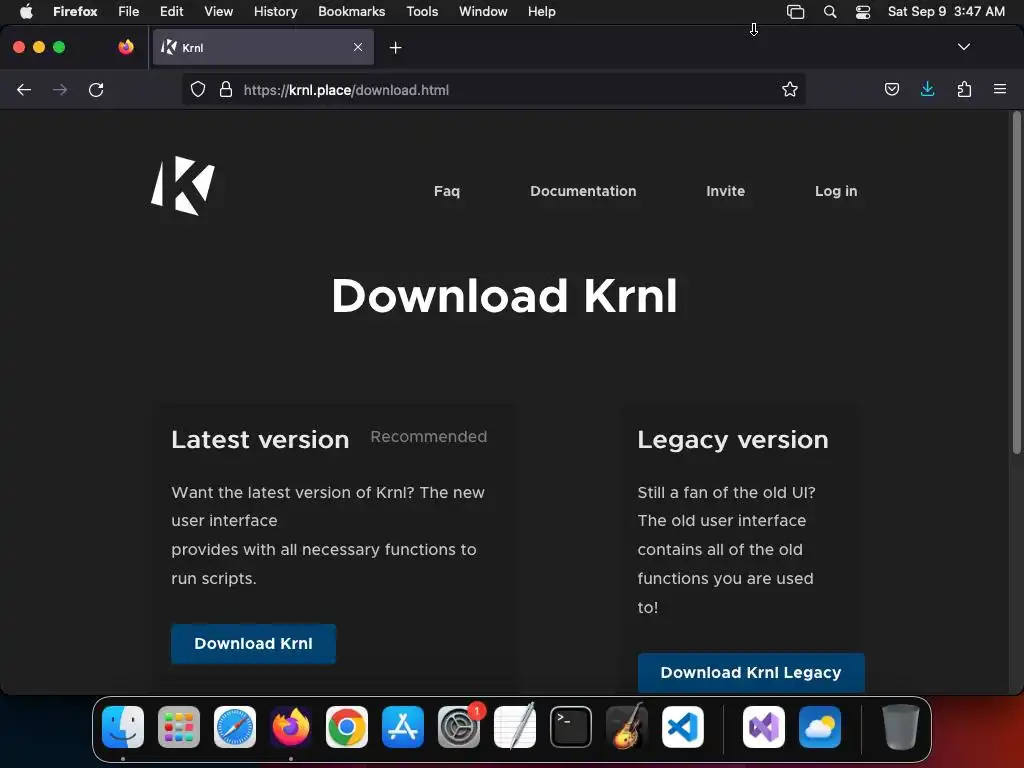Open the View menu
This screenshot has width=1024, height=768.
pos(219,11)
